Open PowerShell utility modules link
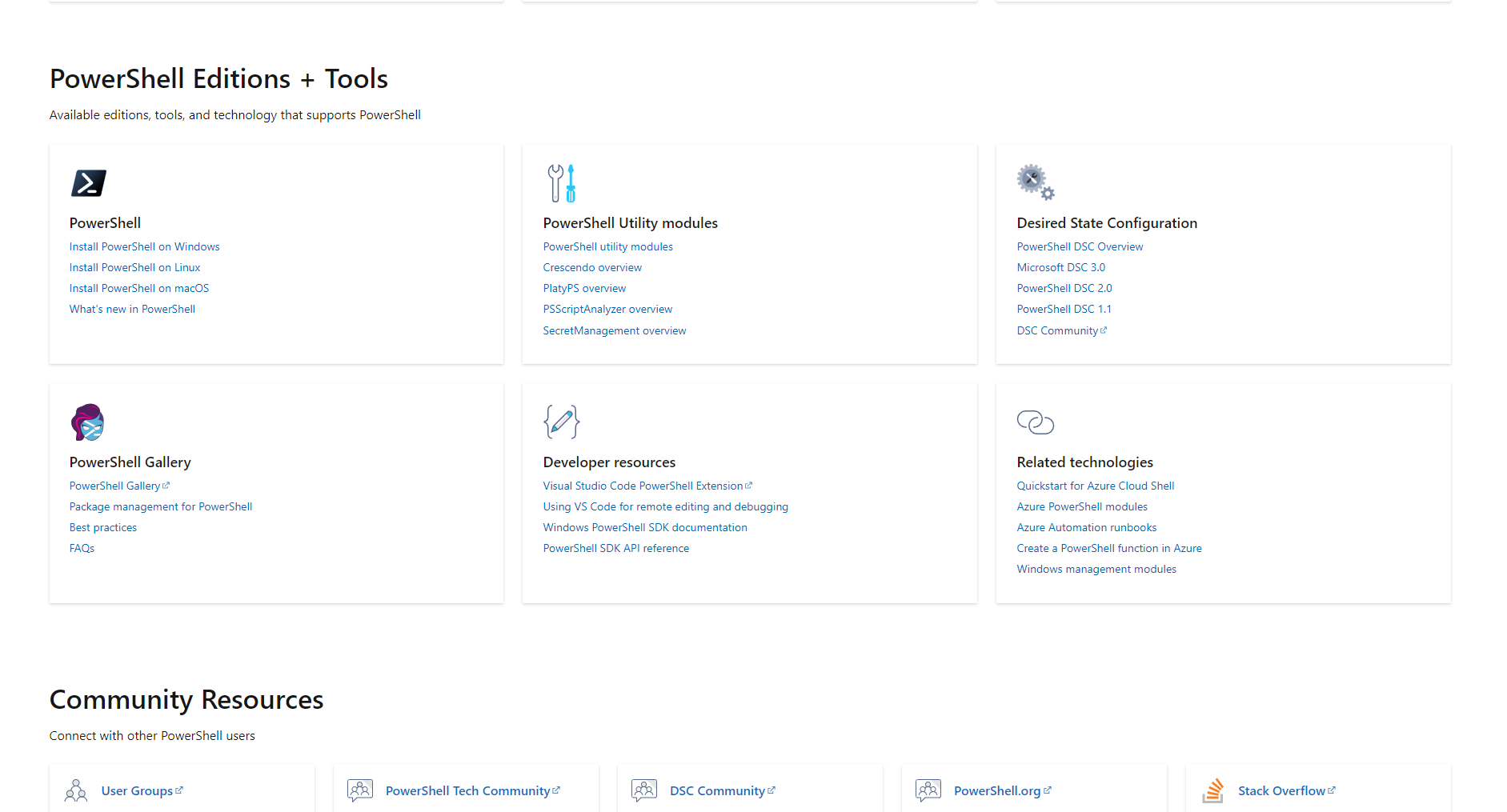 (x=608, y=246)
